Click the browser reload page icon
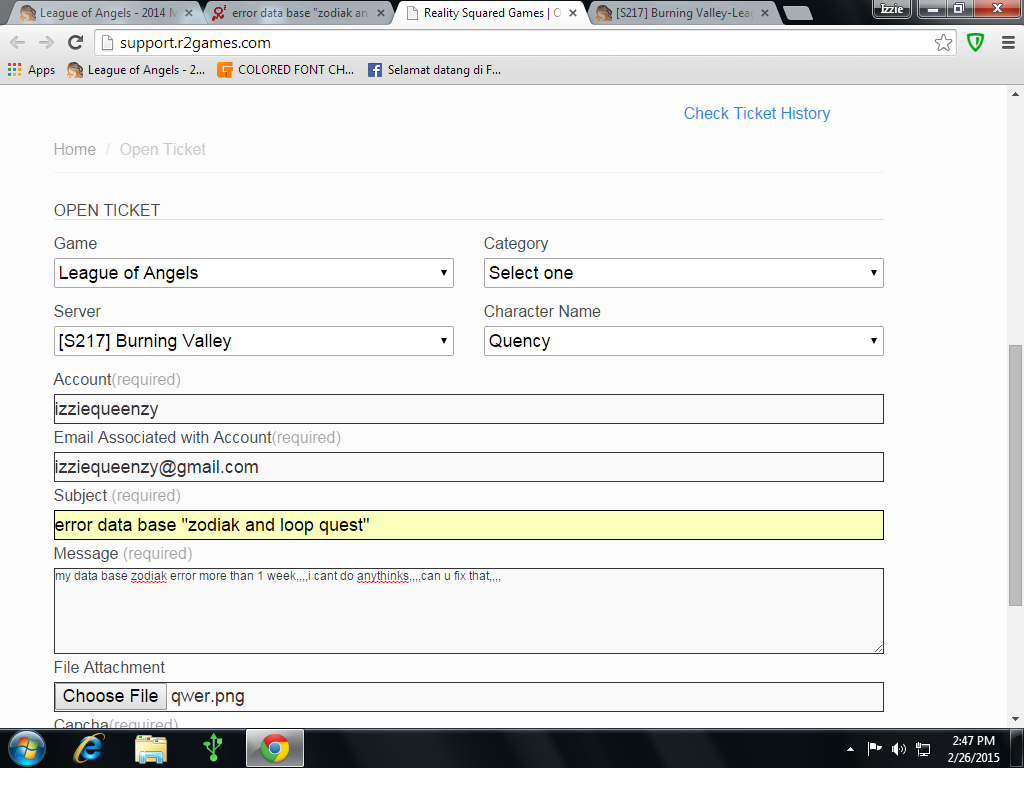 75,42
